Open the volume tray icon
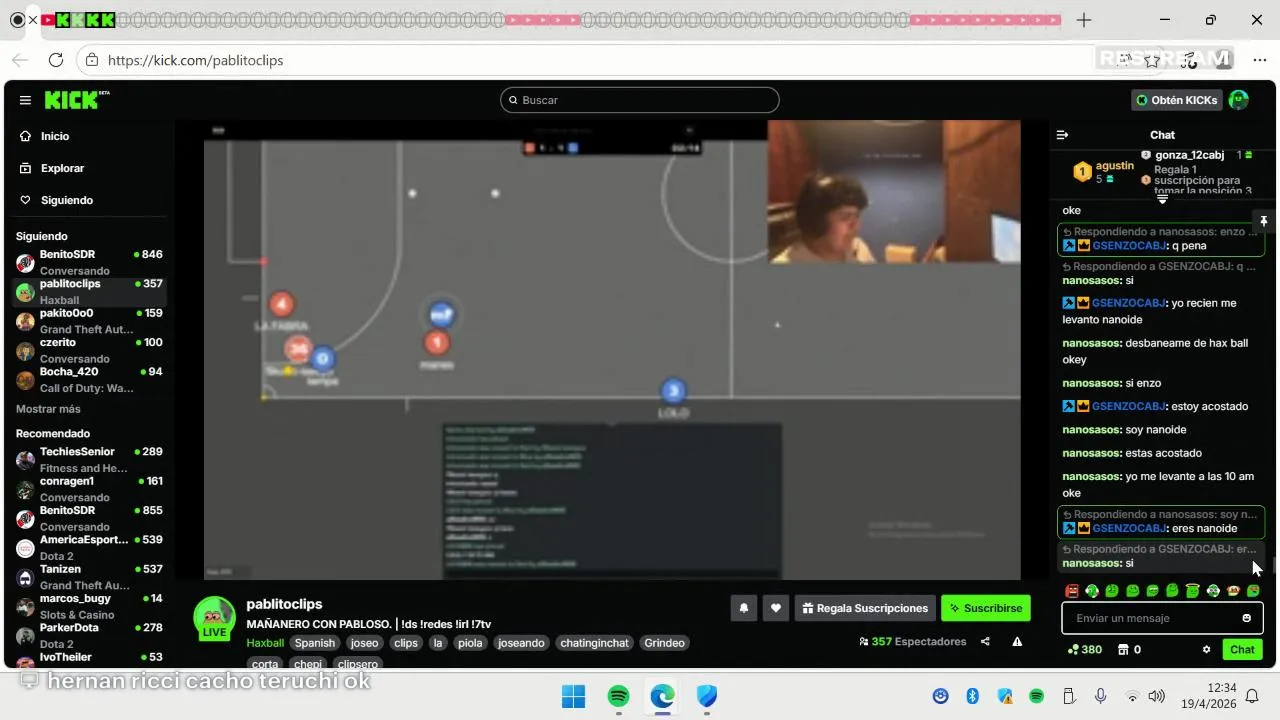Viewport: 1280px width, 720px height. pyautogui.click(x=1157, y=696)
